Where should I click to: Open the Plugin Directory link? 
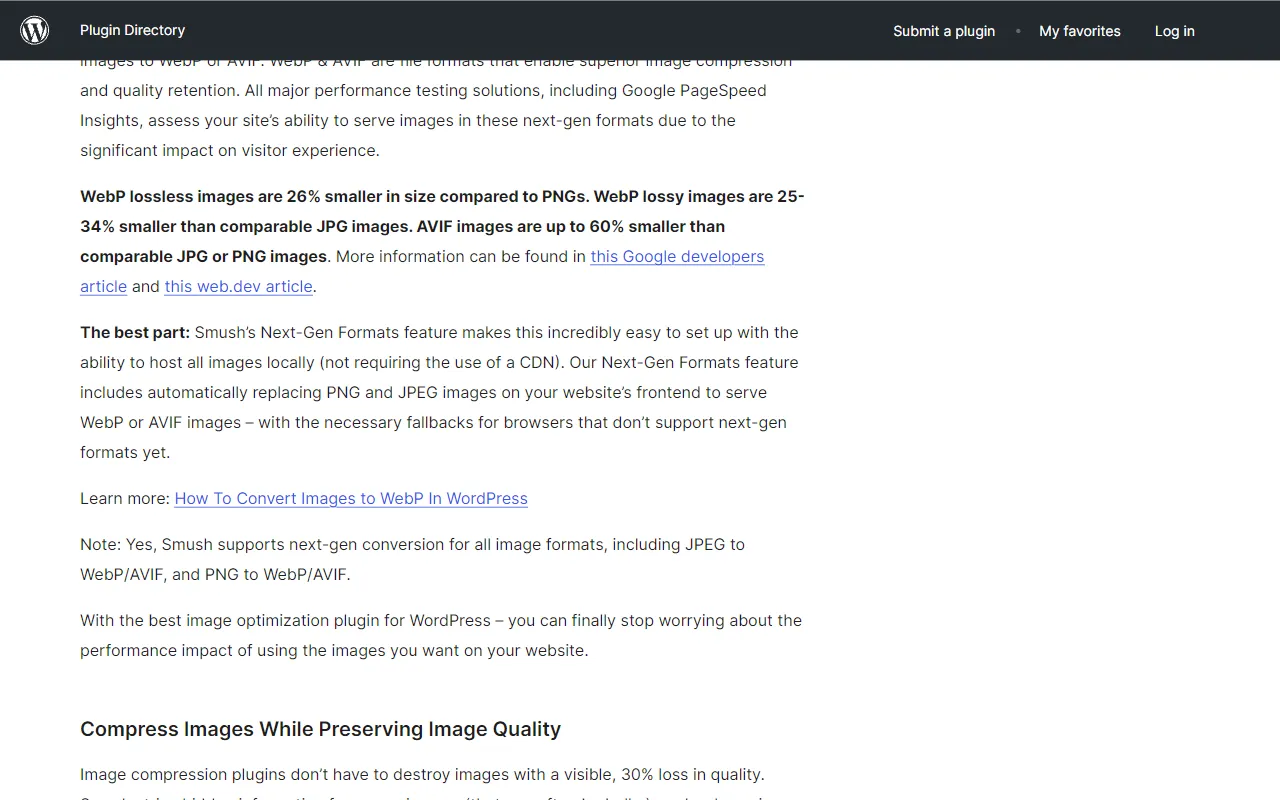point(132,30)
